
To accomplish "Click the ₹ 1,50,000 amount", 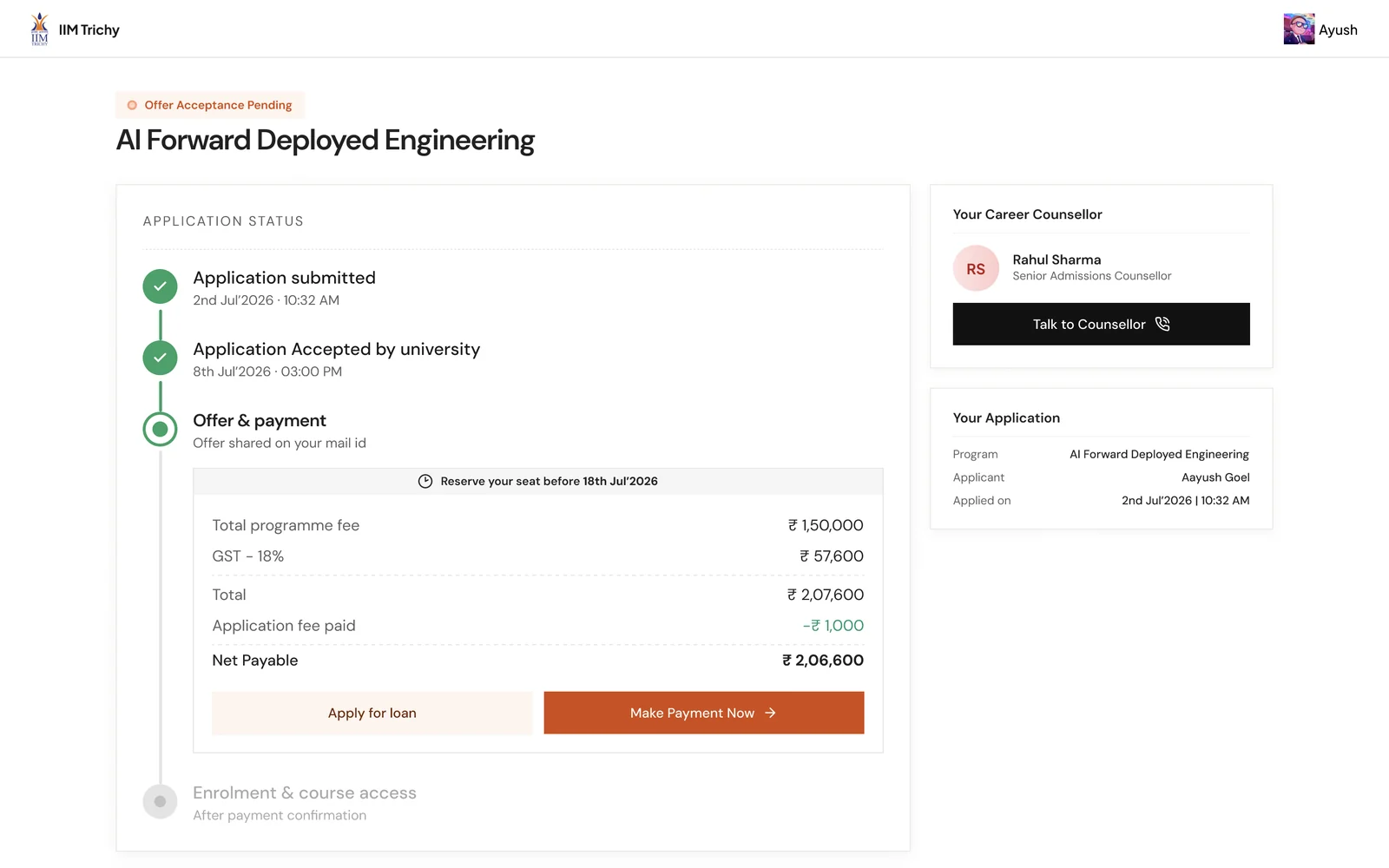I will click(x=826, y=525).
